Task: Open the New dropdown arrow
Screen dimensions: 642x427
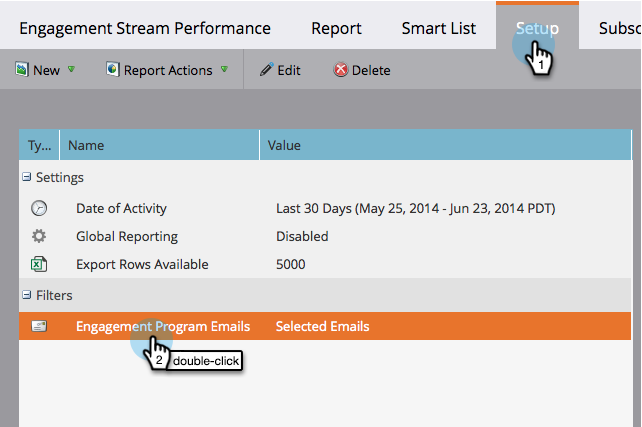Action: click(x=72, y=70)
